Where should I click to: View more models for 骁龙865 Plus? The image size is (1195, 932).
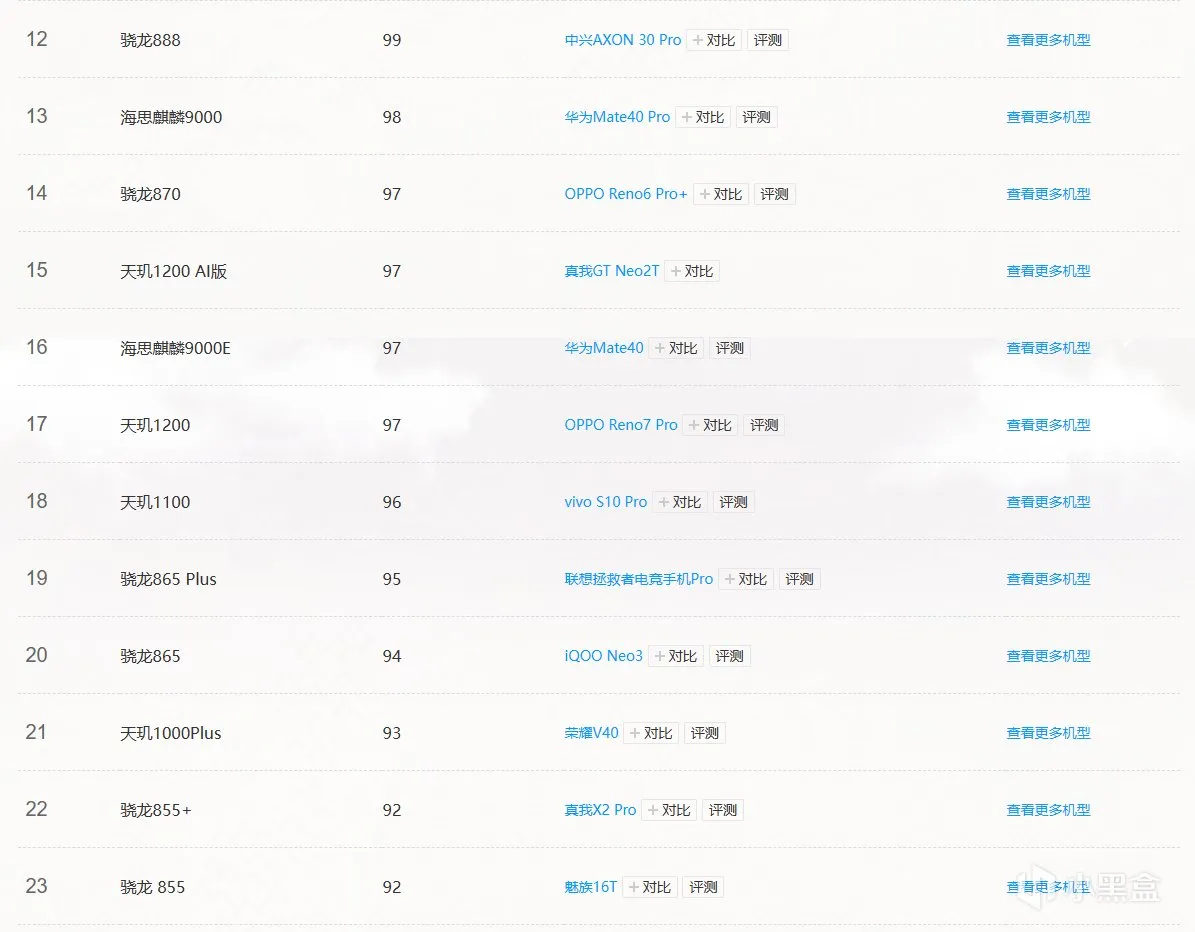coord(1048,579)
